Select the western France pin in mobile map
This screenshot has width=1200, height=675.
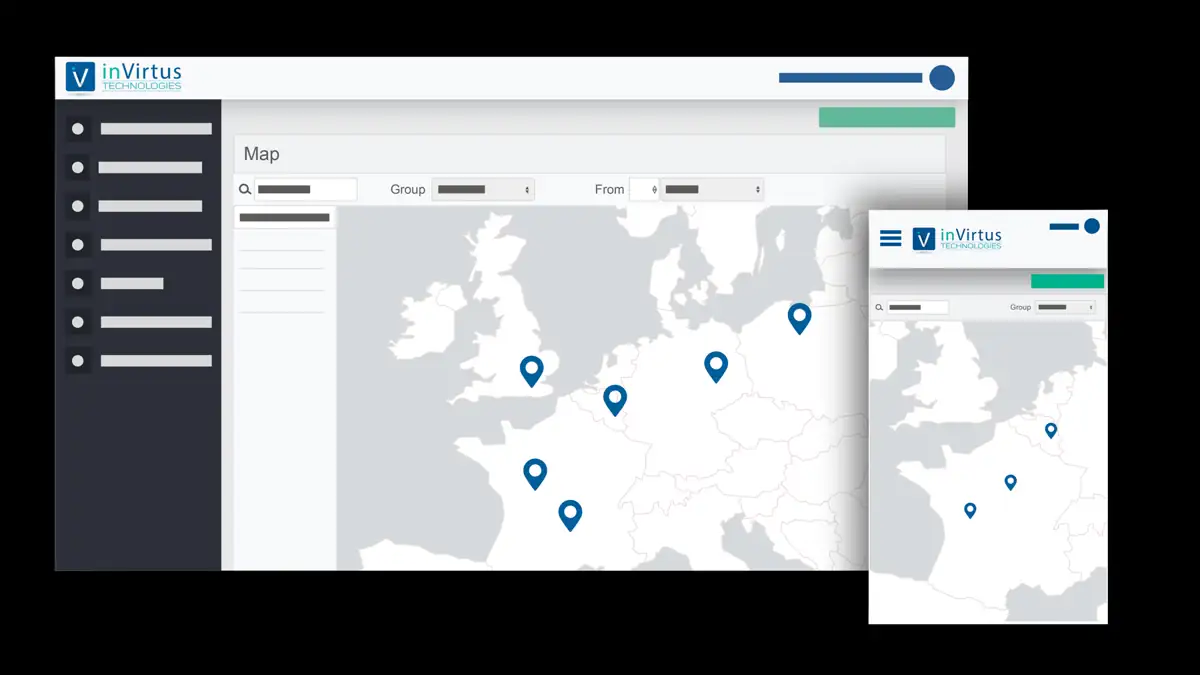[970, 510]
